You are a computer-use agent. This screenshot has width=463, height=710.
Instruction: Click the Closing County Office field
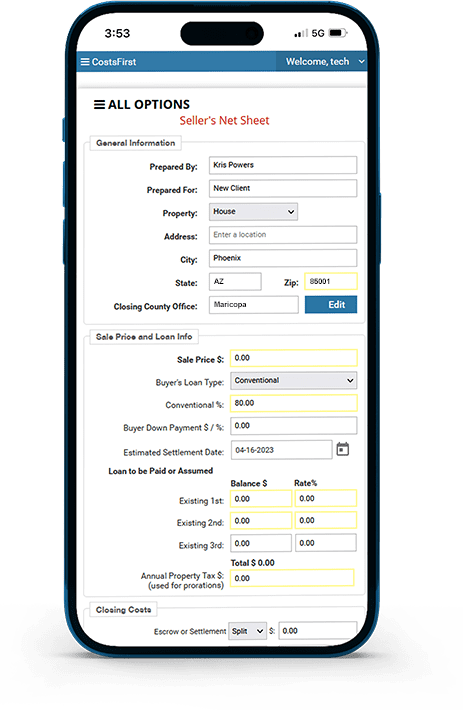click(254, 305)
